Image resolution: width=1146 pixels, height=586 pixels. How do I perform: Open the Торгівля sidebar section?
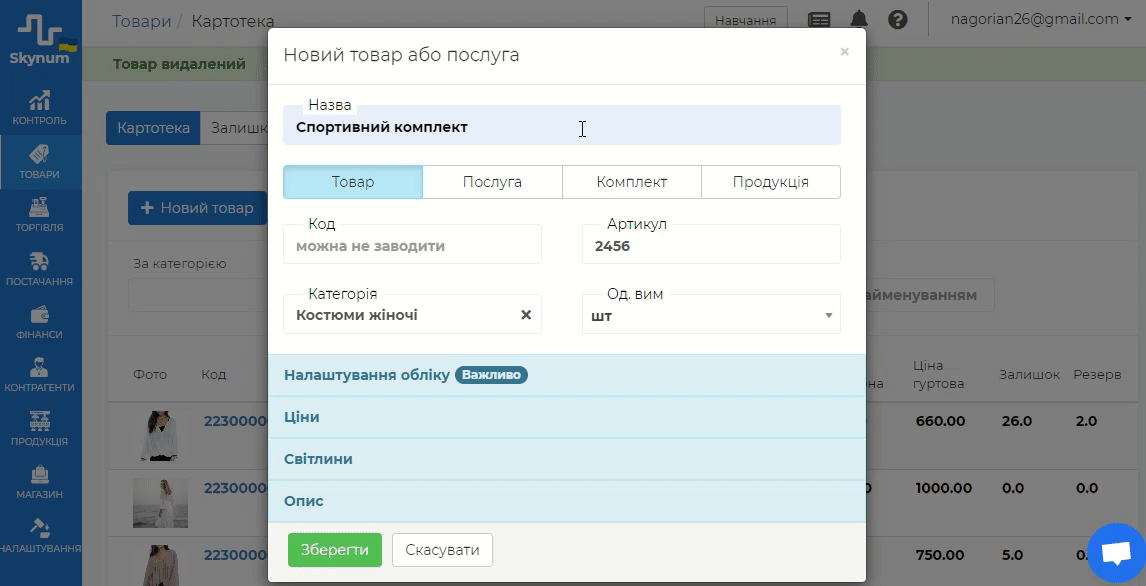click(x=40, y=214)
